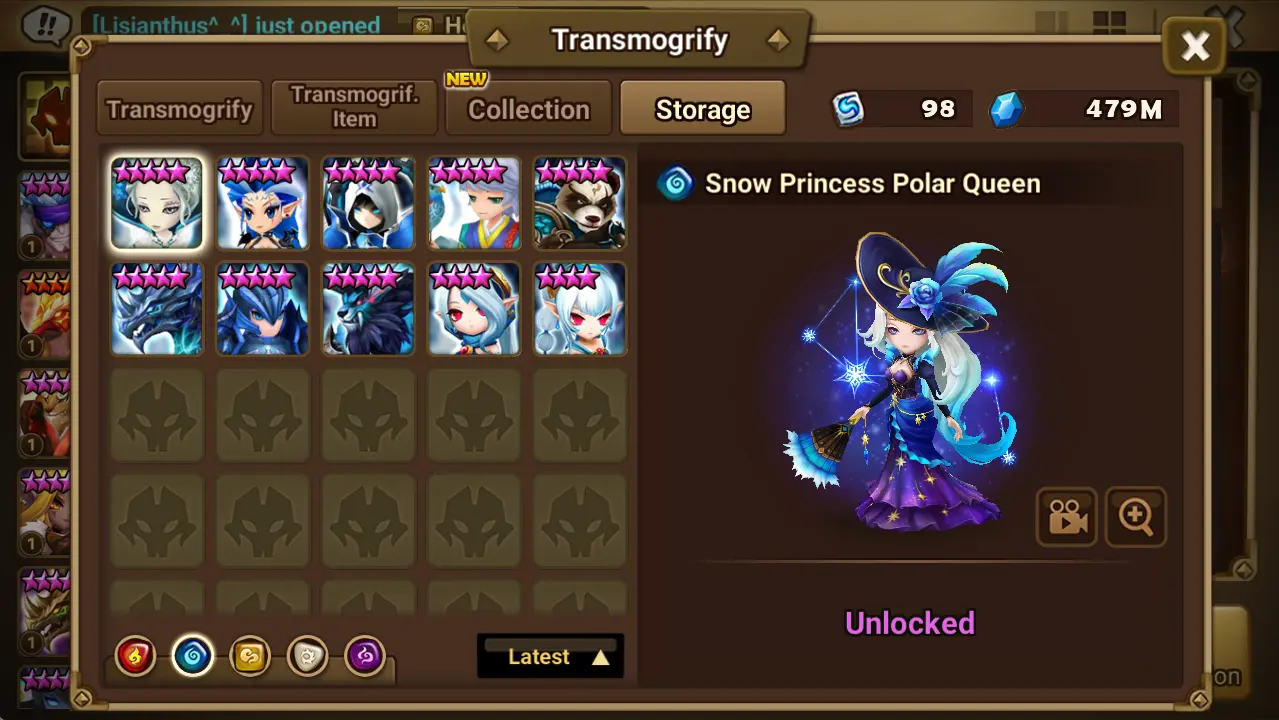The width and height of the screenshot is (1279, 720).
Task: Open the video camera preview icon
Action: pos(1066,516)
